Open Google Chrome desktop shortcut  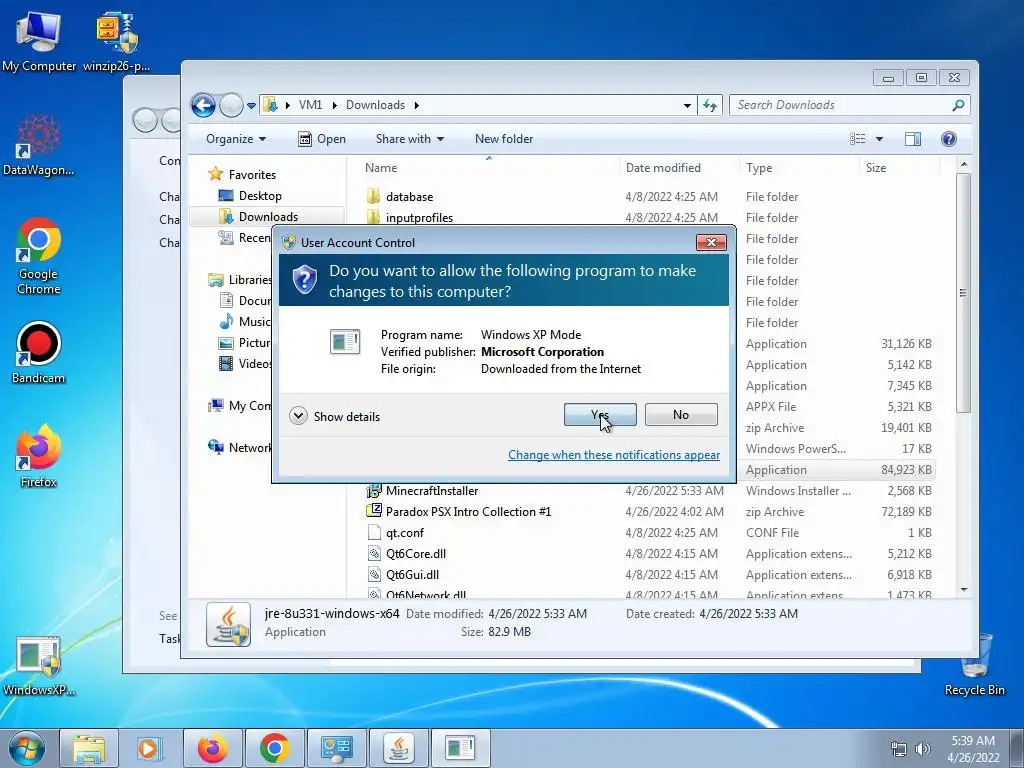tap(39, 256)
